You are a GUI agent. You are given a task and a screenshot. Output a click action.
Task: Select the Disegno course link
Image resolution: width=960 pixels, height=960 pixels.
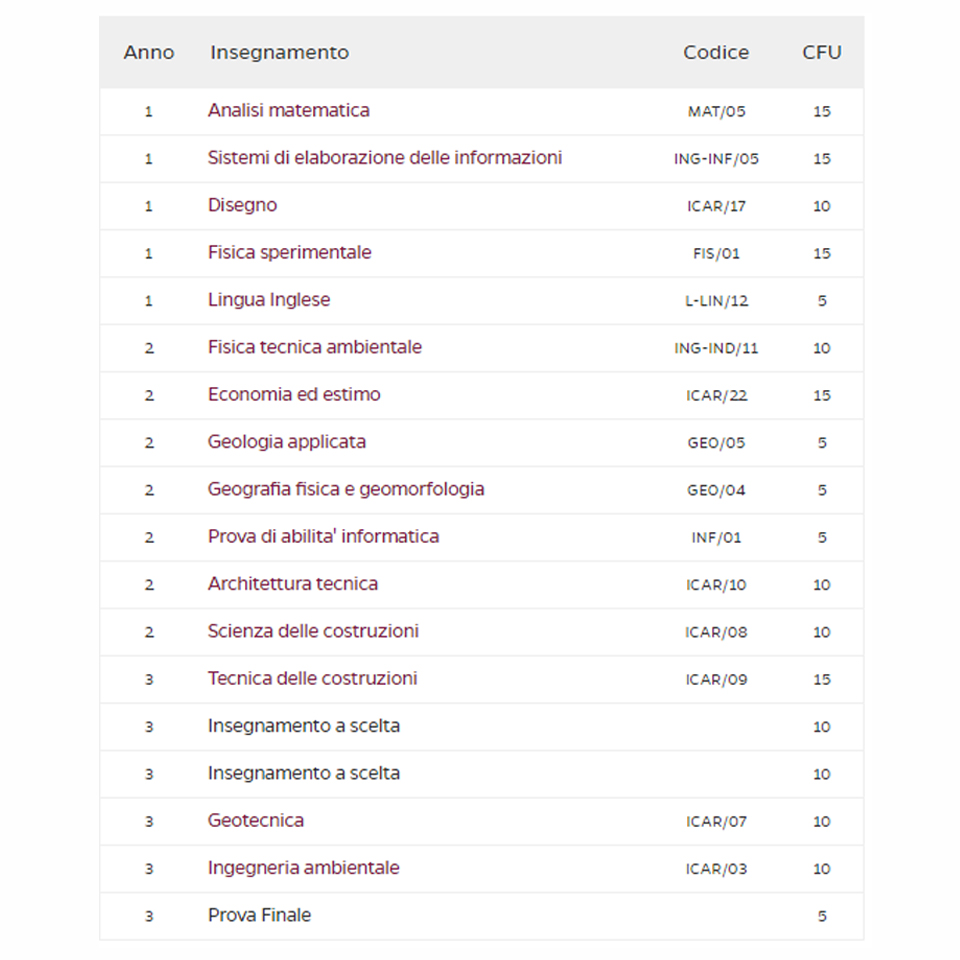pyautogui.click(x=242, y=206)
